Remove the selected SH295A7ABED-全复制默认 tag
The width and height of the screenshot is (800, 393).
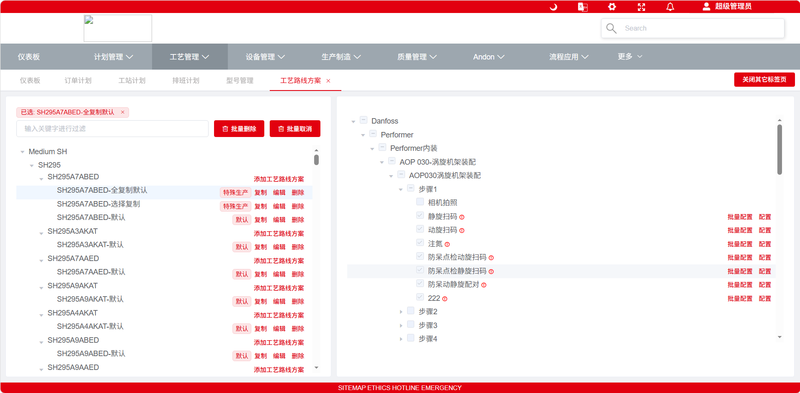coord(122,112)
